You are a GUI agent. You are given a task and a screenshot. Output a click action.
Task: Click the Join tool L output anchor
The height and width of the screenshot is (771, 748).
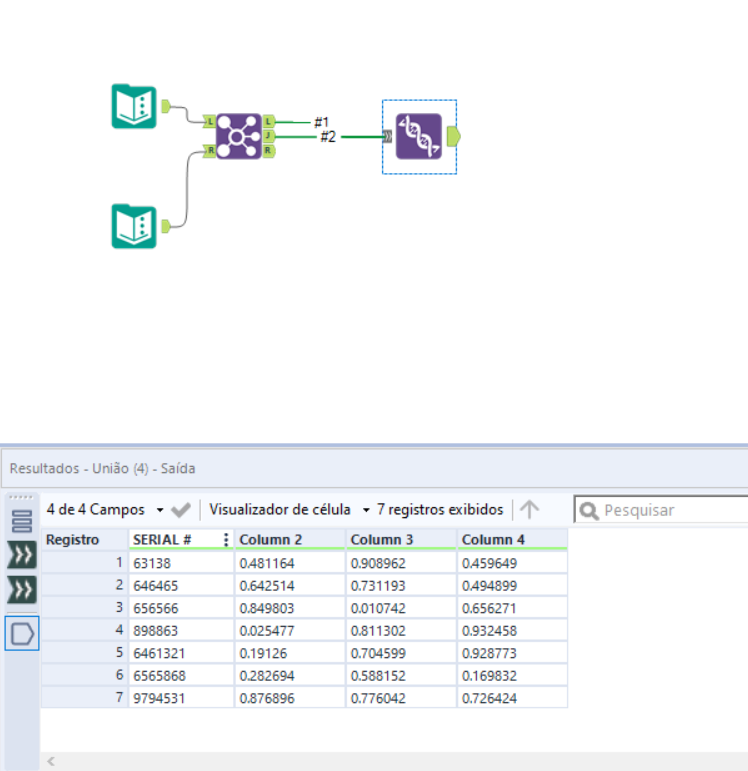point(269,121)
